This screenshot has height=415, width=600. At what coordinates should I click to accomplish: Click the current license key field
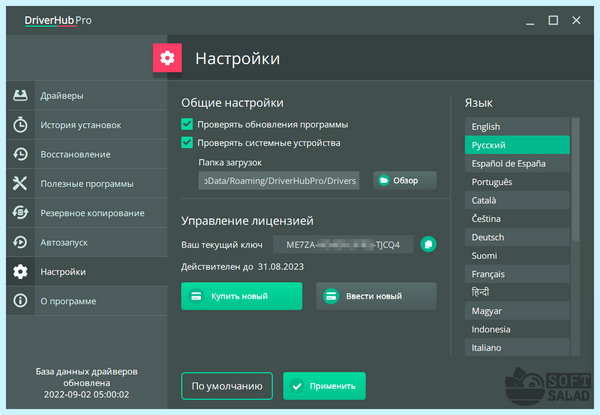click(343, 244)
